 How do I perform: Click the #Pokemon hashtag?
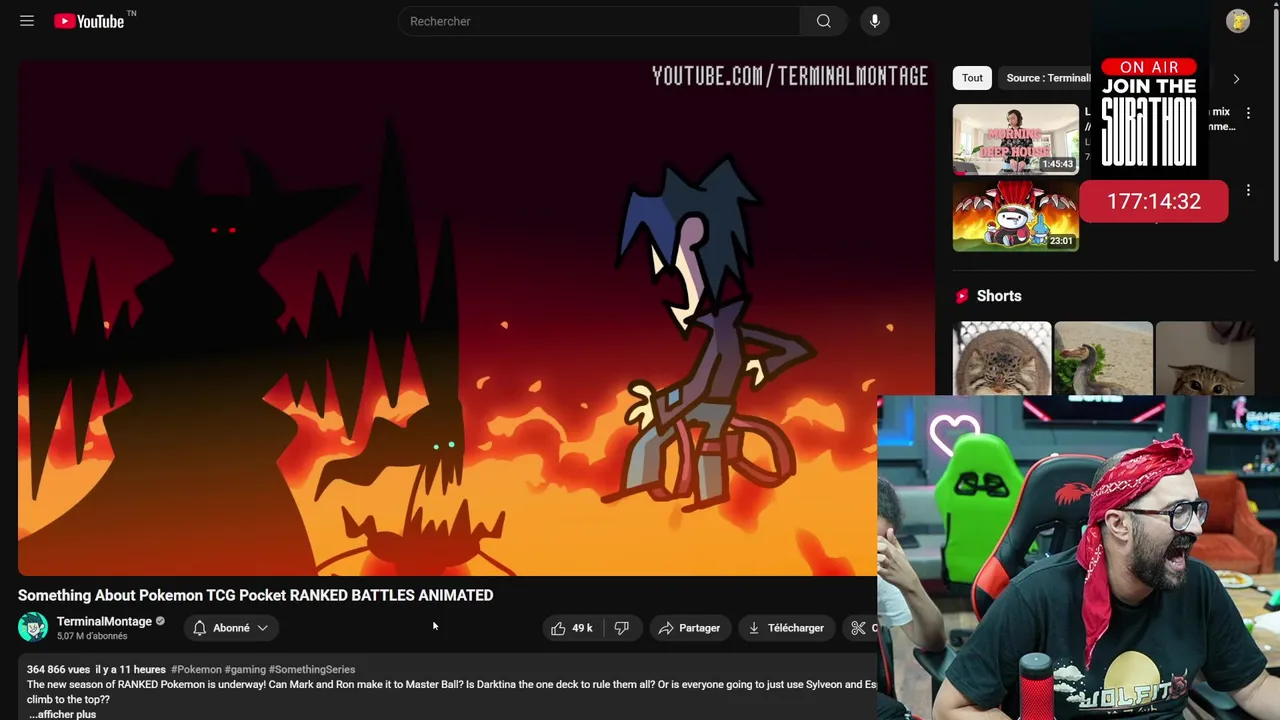click(196, 669)
